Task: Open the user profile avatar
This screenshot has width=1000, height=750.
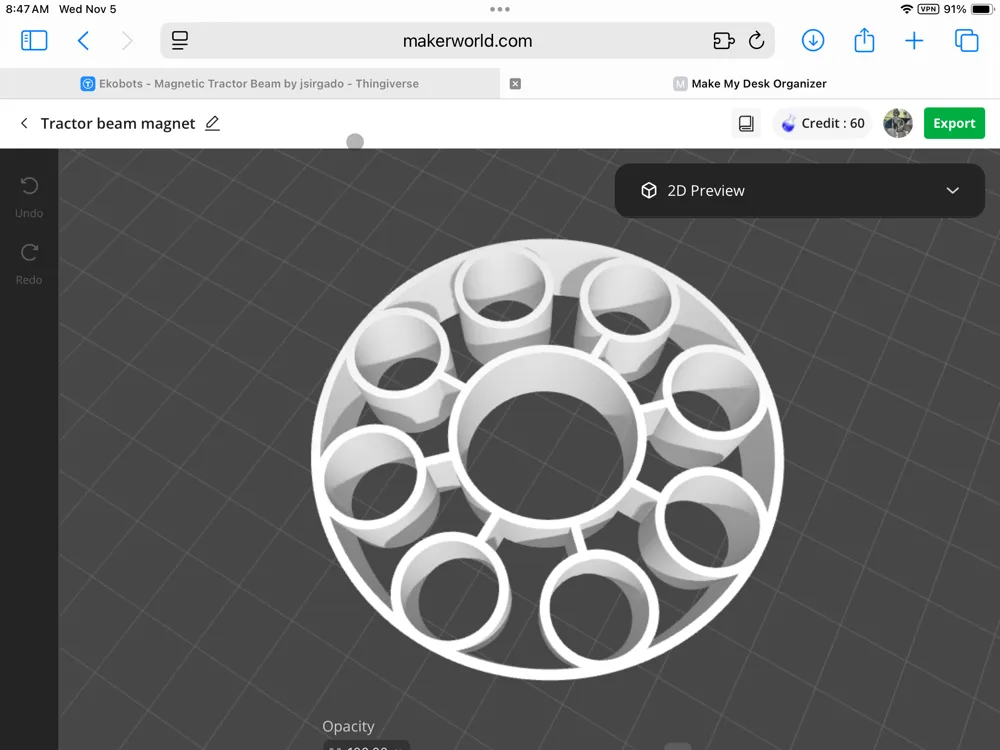Action: [x=897, y=123]
